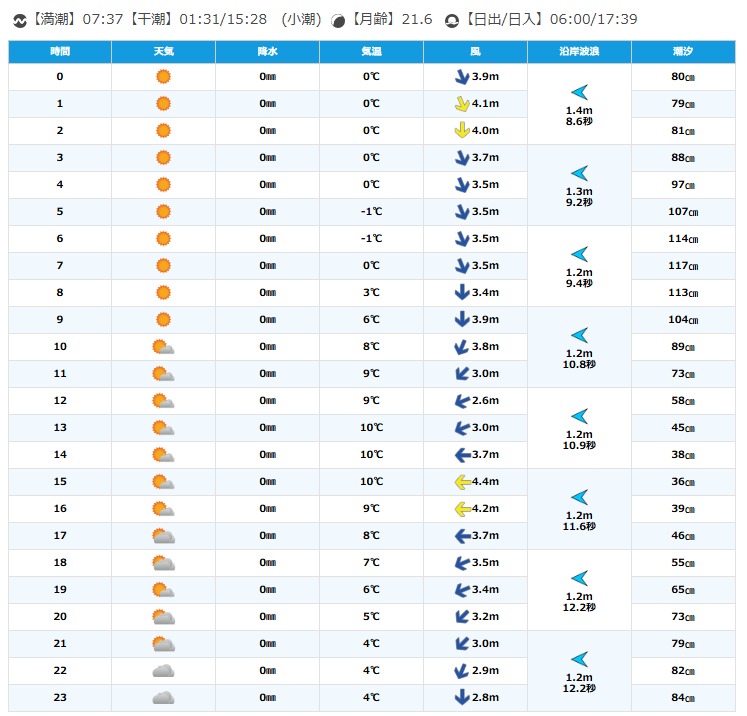Click the yellow wind arrow at 4.4m
The image size is (747, 716).
pos(462,482)
